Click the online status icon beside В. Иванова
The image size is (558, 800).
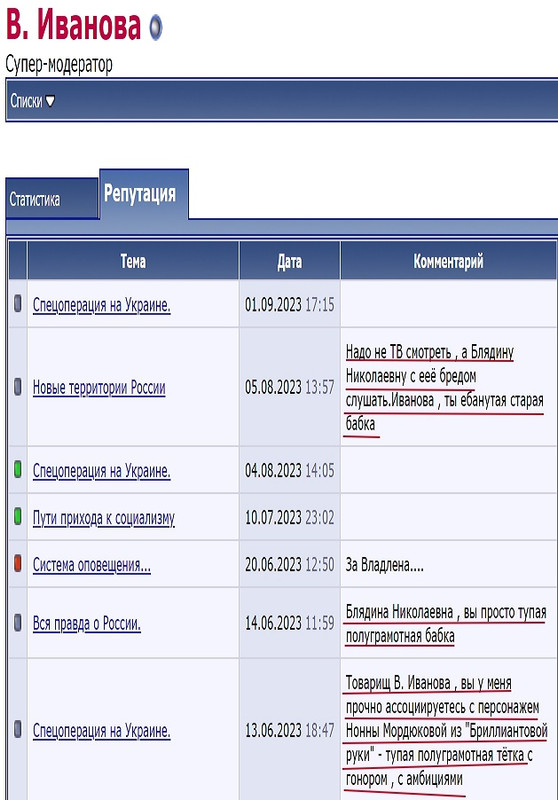pyautogui.click(x=156, y=27)
